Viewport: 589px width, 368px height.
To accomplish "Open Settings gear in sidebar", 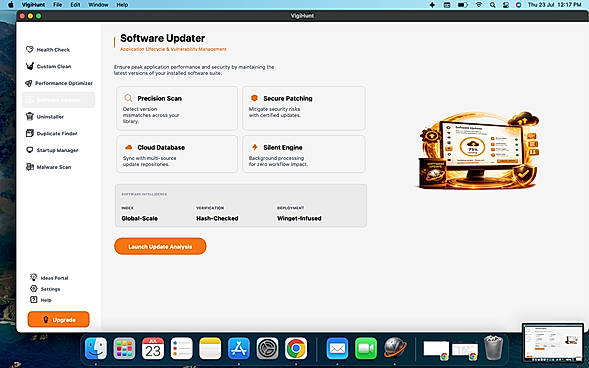I will (34, 288).
